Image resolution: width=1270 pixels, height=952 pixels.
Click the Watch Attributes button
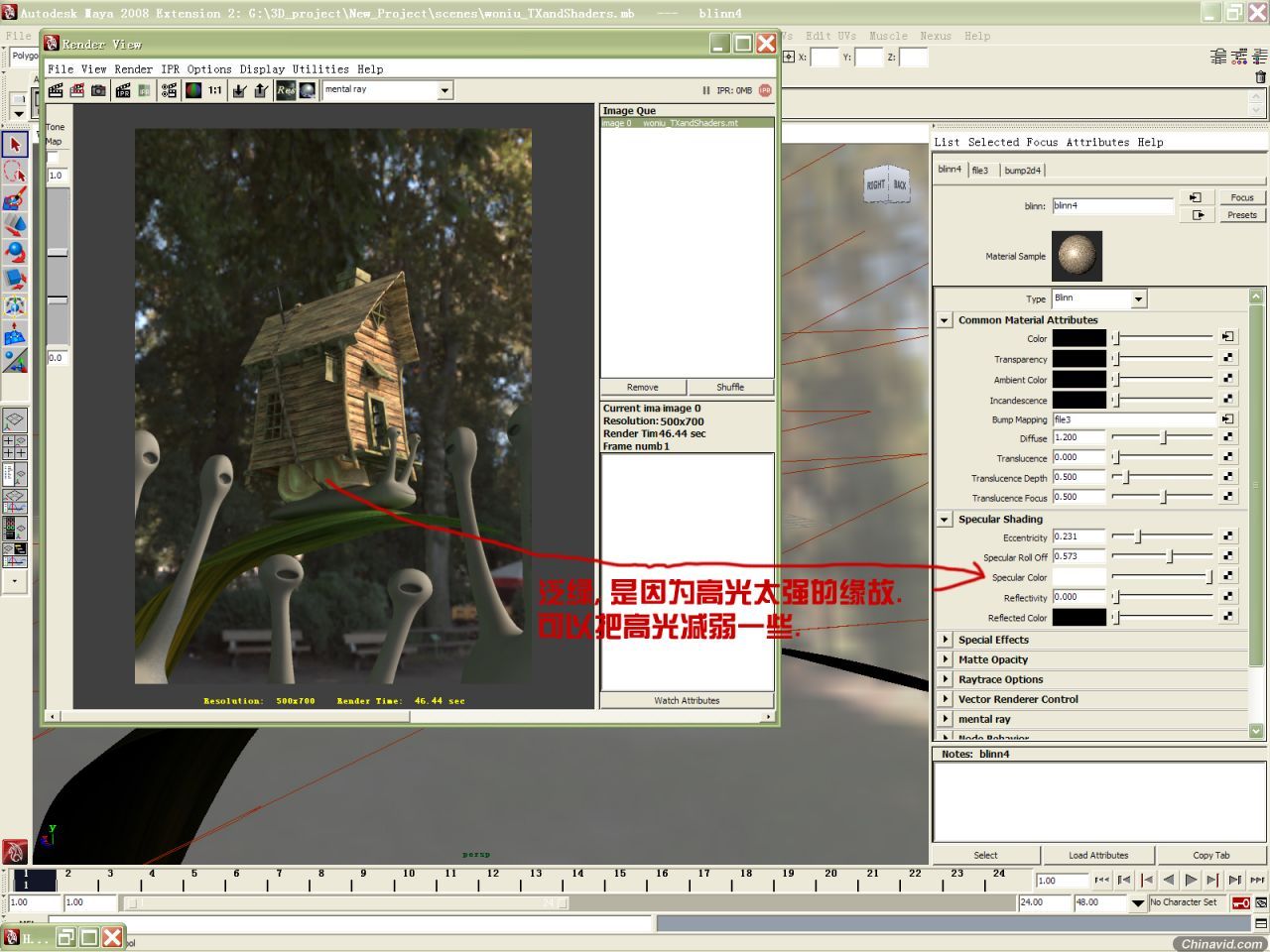click(x=687, y=700)
